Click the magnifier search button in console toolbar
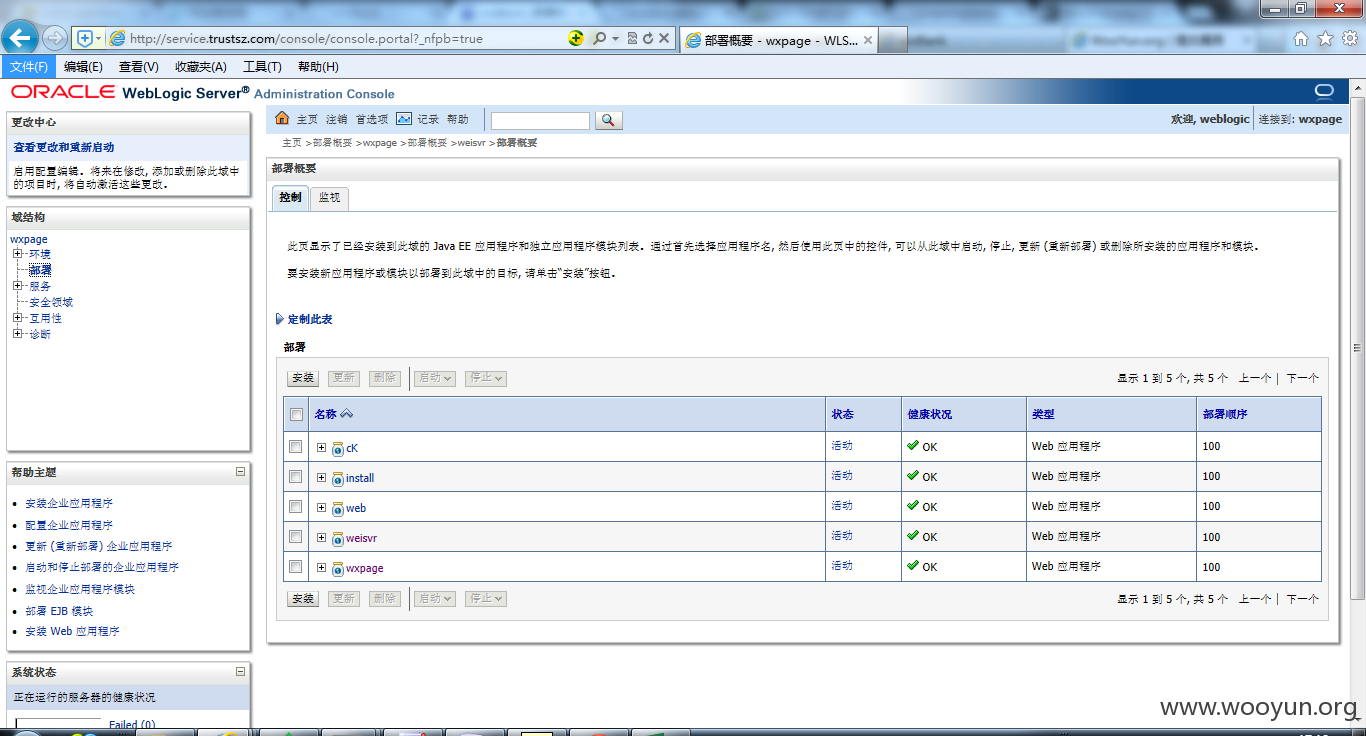The height and width of the screenshot is (736, 1366). pyautogui.click(x=608, y=120)
